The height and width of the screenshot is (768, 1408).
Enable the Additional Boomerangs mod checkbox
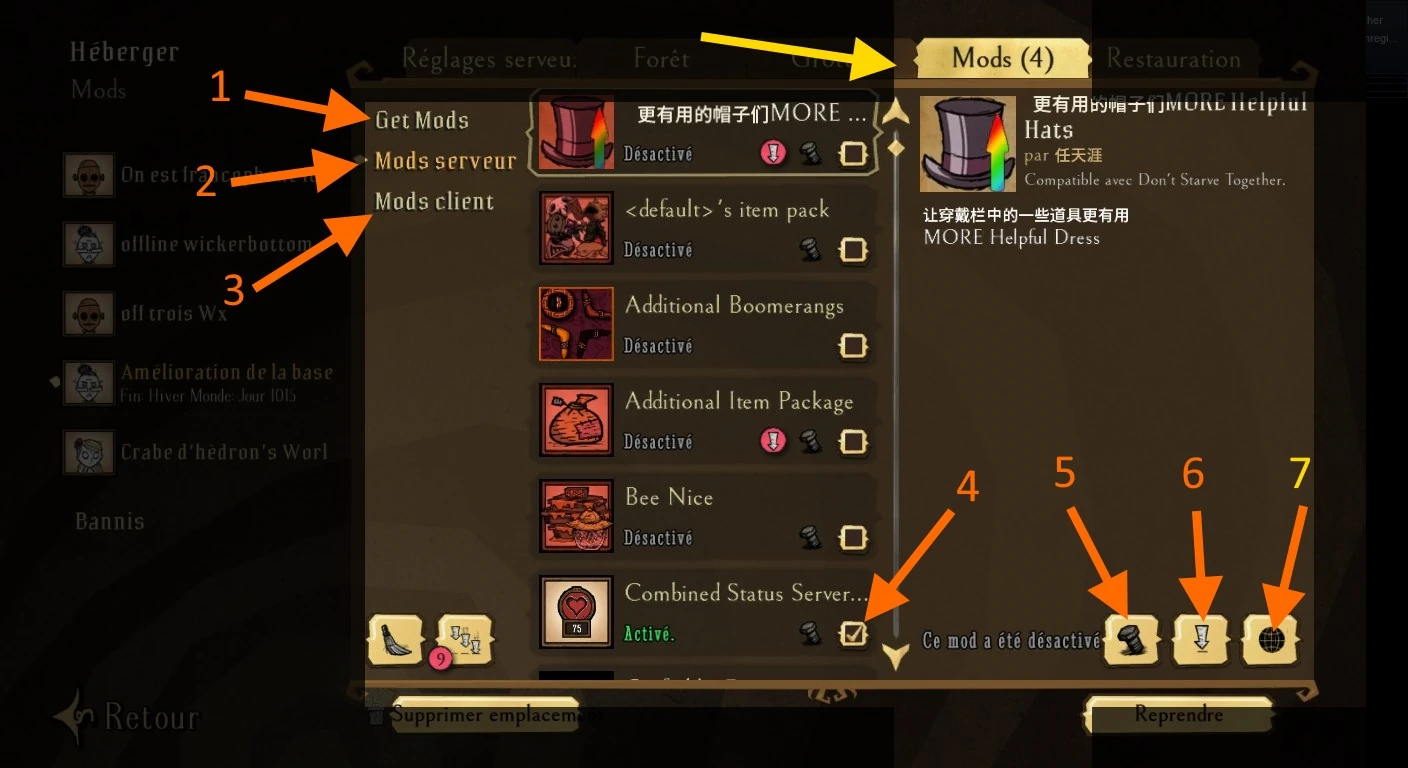[x=853, y=346]
